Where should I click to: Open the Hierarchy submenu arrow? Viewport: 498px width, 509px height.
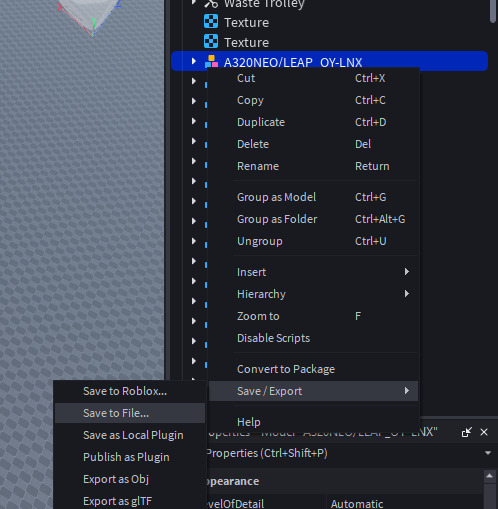click(407, 294)
